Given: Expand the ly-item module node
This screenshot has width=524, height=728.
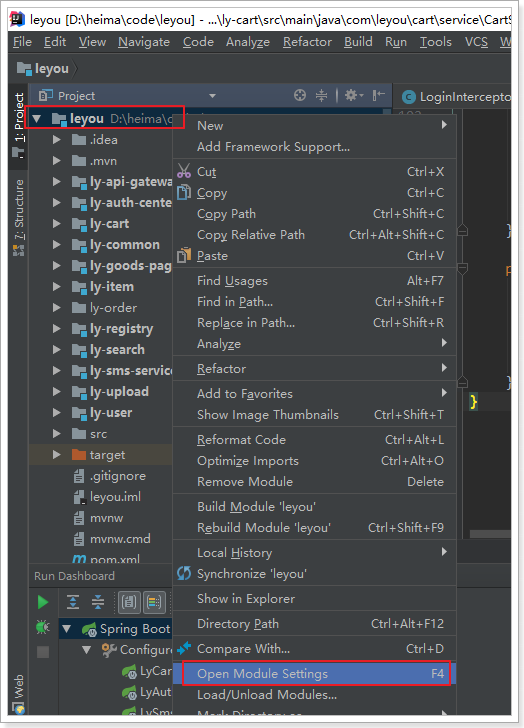Looking at the screenshot, I should coord(57,286).
